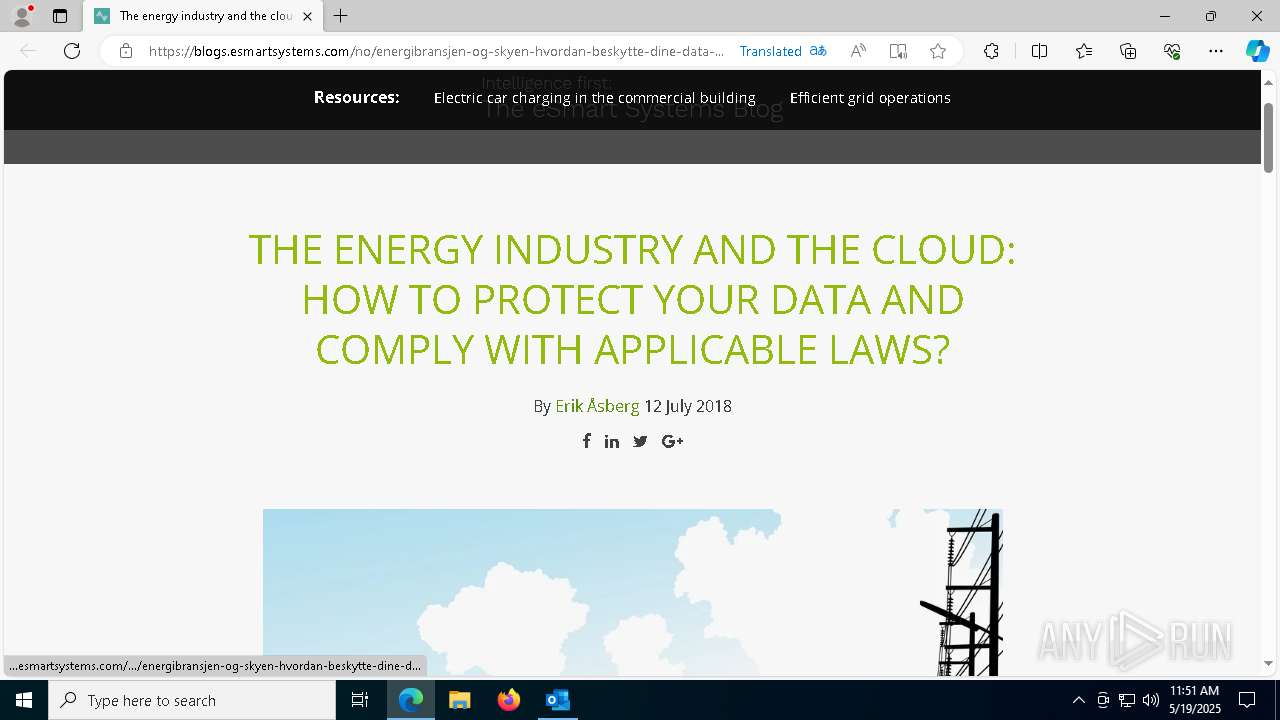This screenshot has height=720, width=1280.
Task: Open File Explorer from taskbar
Action: (x=460, y=700)
